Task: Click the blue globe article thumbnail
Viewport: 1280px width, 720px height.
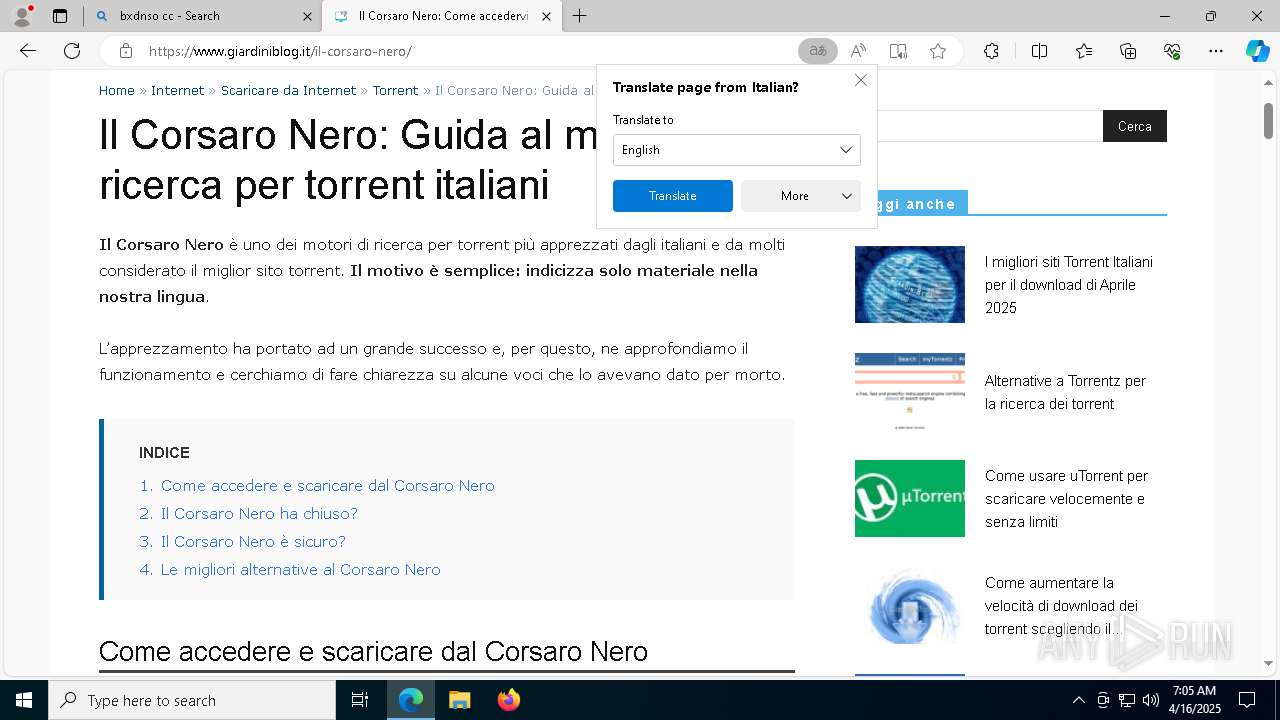Action: (x=910, y=284)
